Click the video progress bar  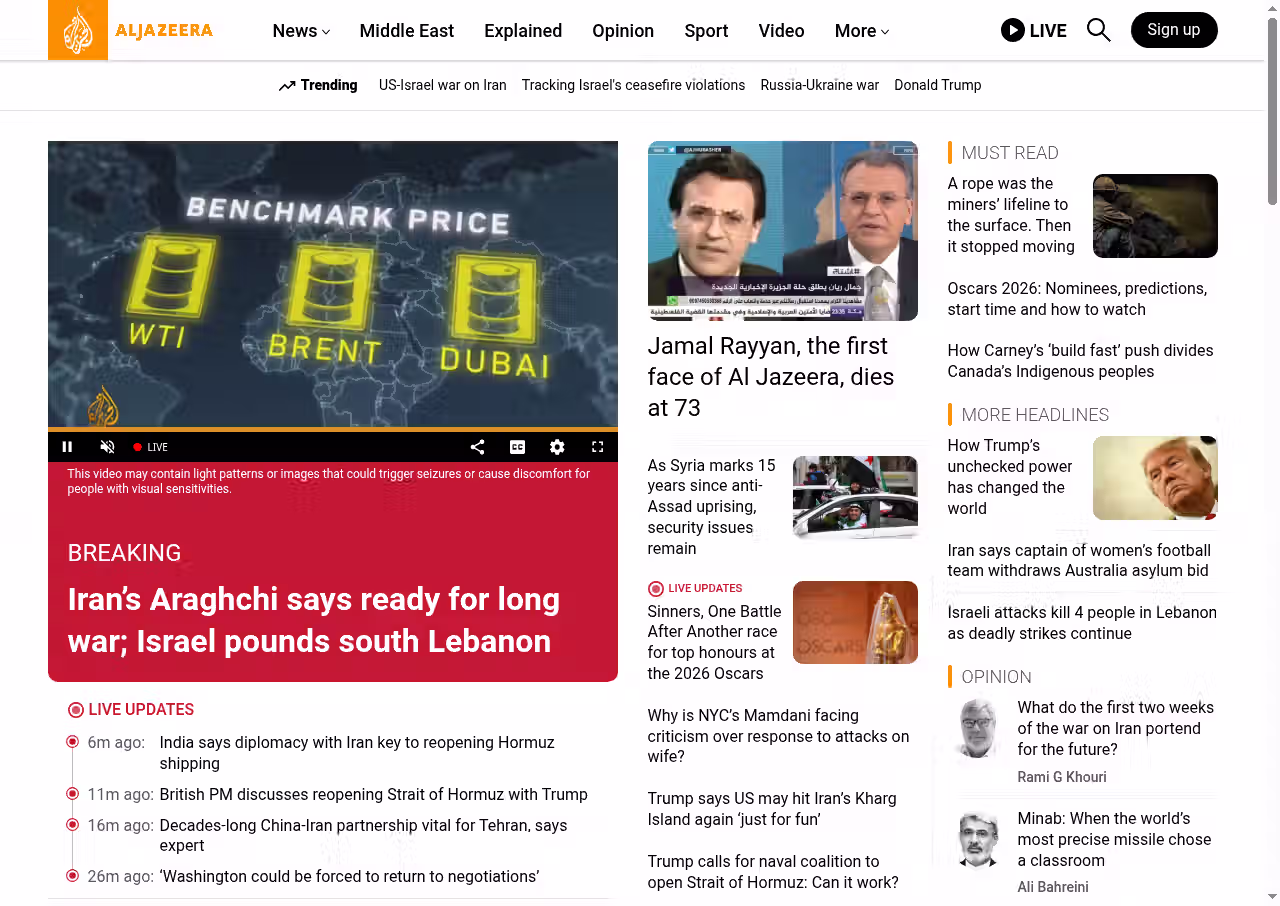[332, 430]
